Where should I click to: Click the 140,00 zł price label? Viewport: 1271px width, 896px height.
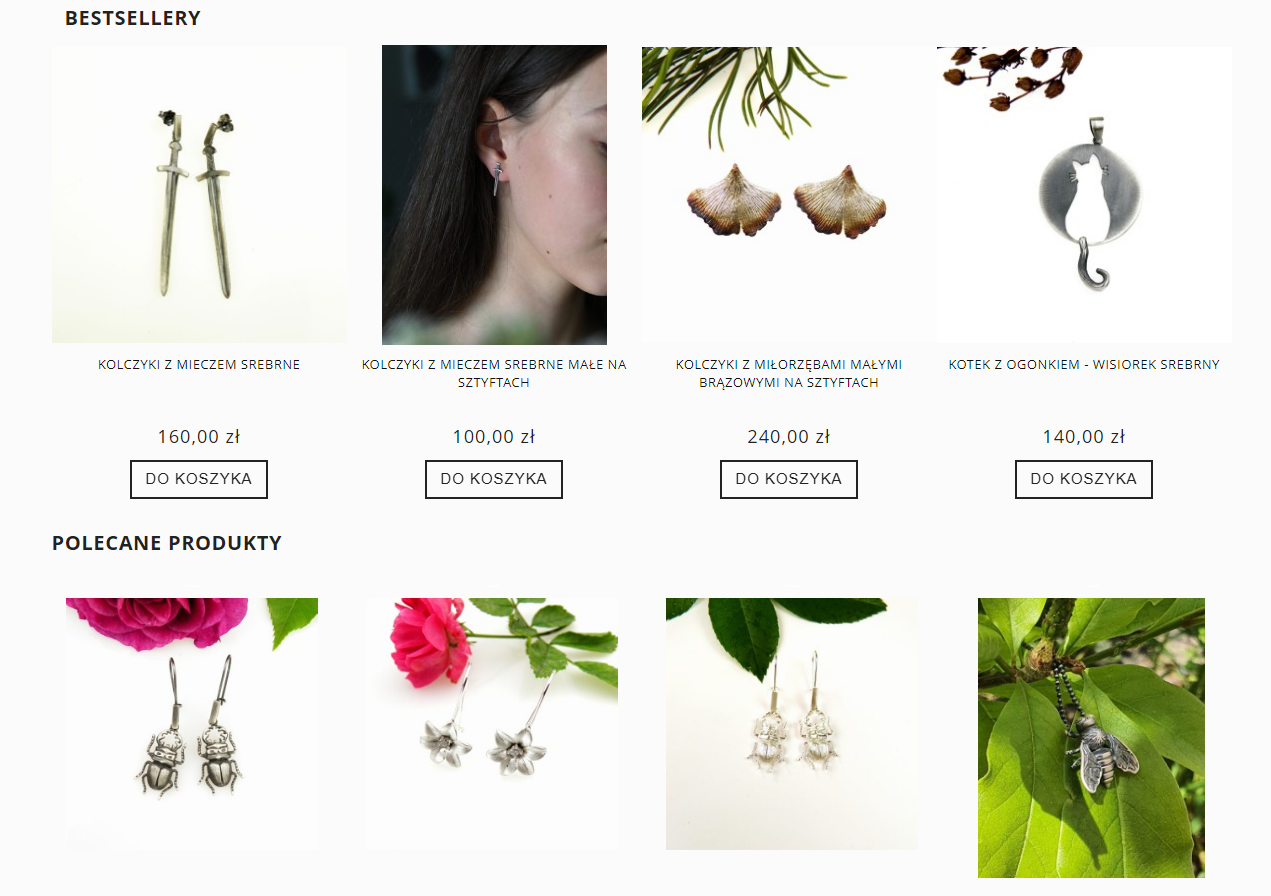[1084, 437]
